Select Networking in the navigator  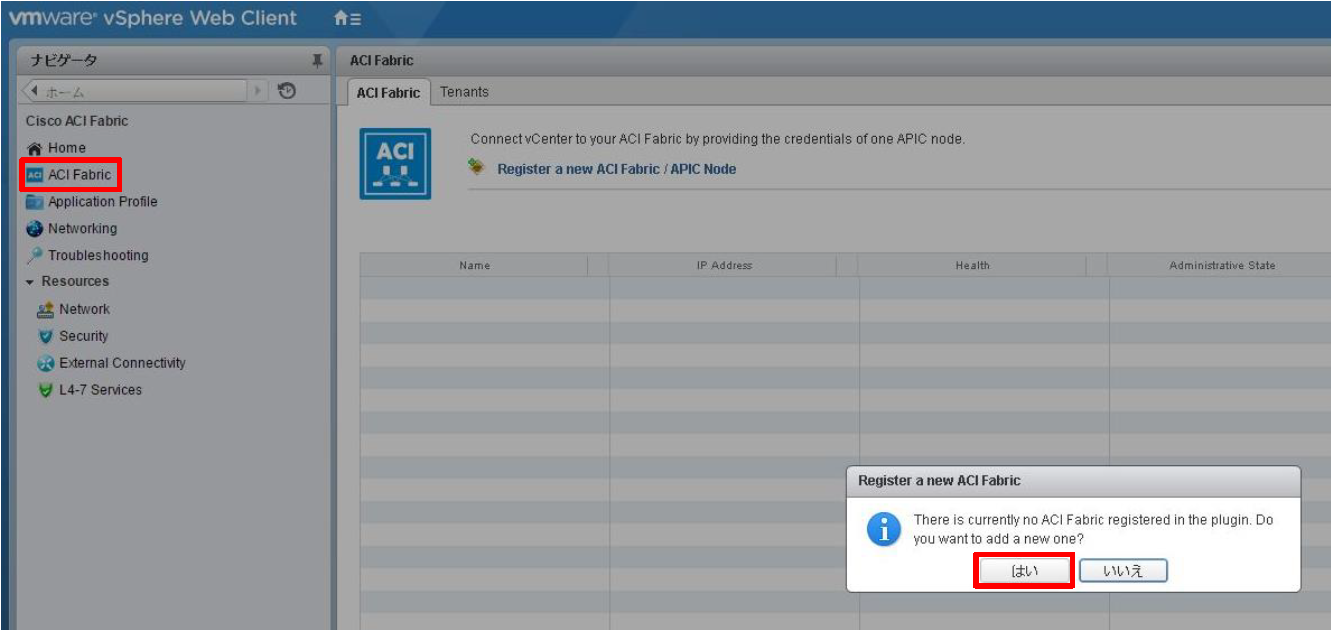(x=84, y=228)
